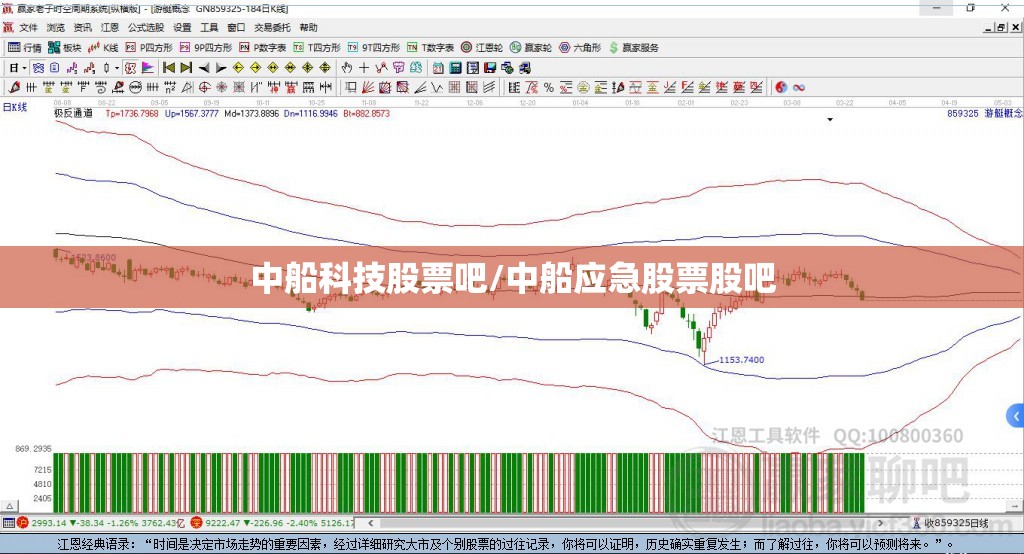The width and height of the screenshot is (1024, 554).
Task: Open the 公式选股 menu
Action: 146,27
